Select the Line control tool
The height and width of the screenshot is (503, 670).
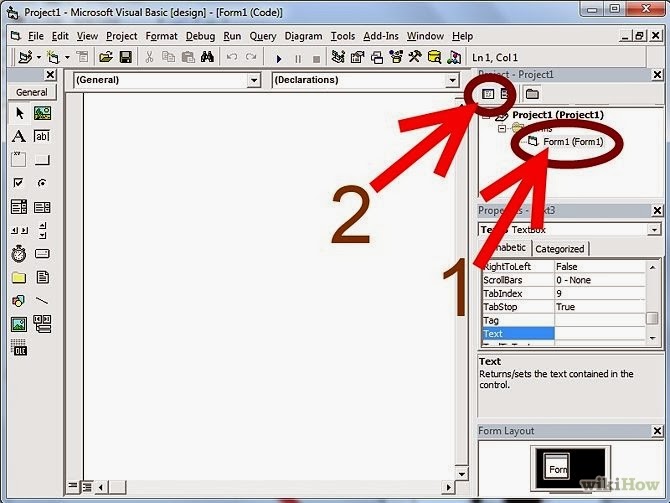(x=42, y=301)
